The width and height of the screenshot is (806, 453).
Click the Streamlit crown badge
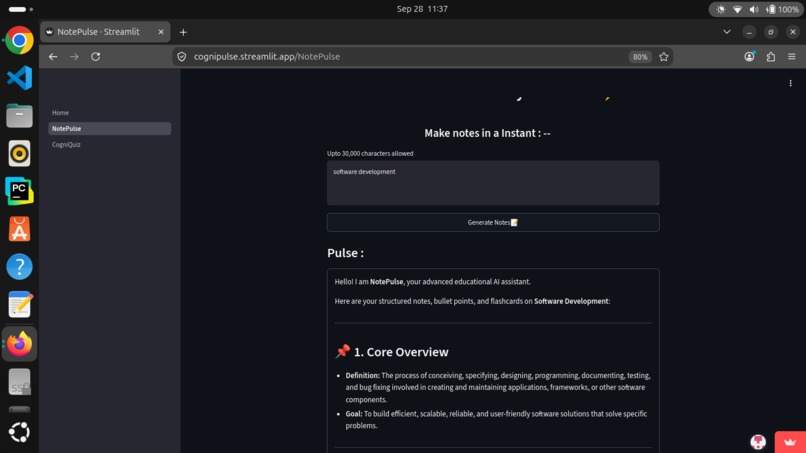790,442
